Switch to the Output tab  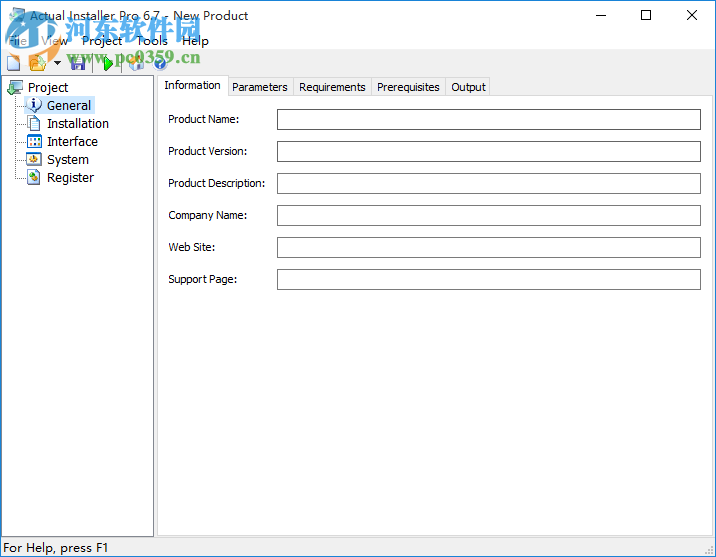point(468,87)
